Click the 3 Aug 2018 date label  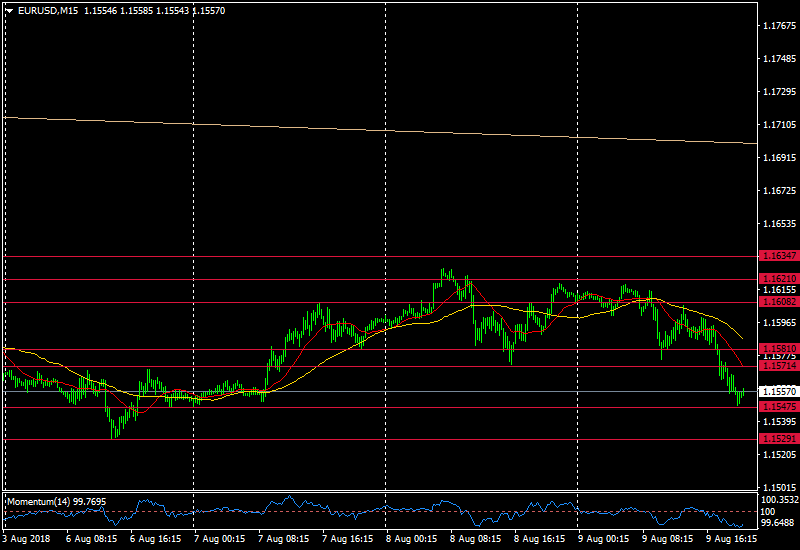pyautogui.click(x=25, y=538)
